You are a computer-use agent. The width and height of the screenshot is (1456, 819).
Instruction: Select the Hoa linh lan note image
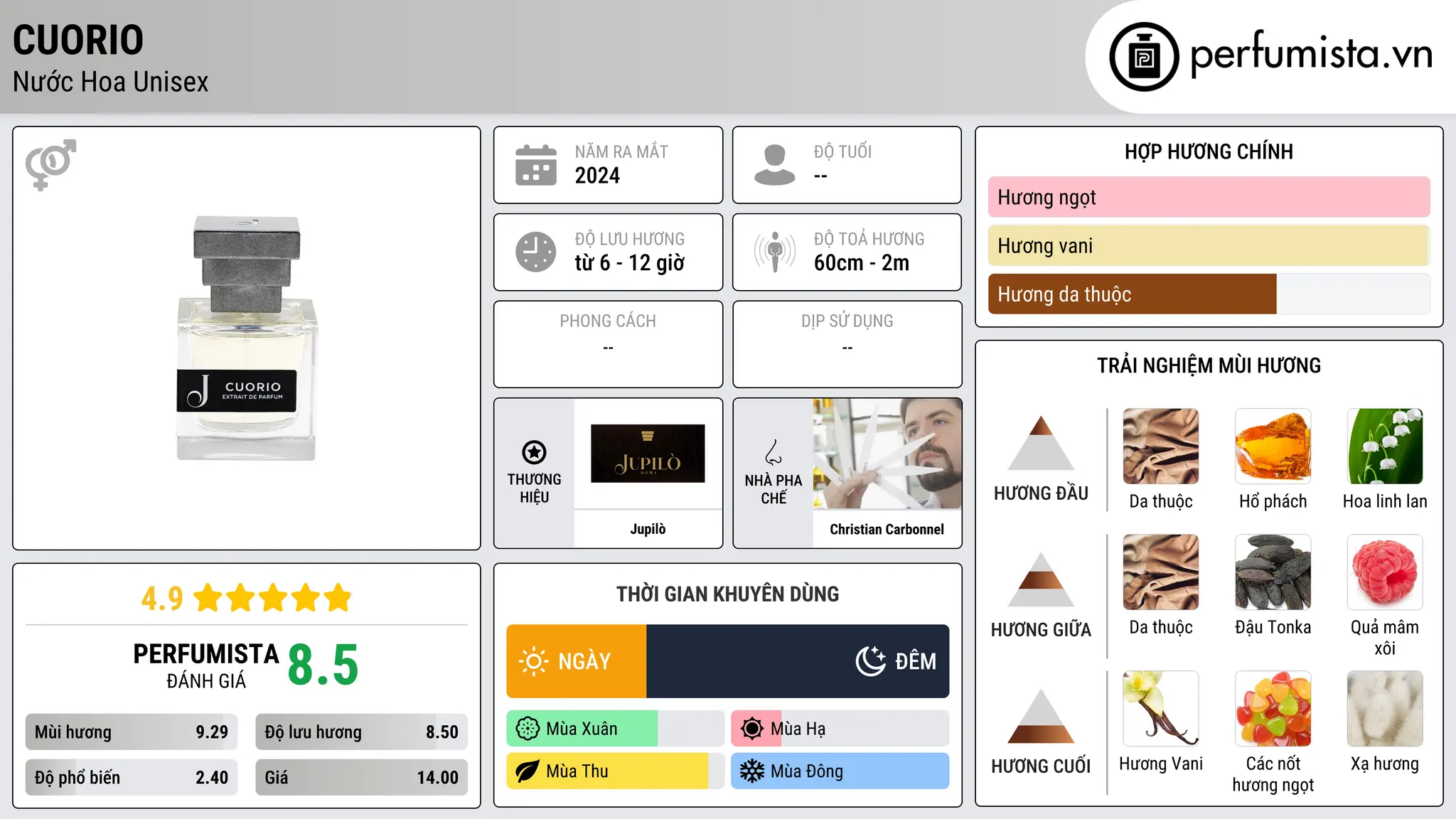1385,446
